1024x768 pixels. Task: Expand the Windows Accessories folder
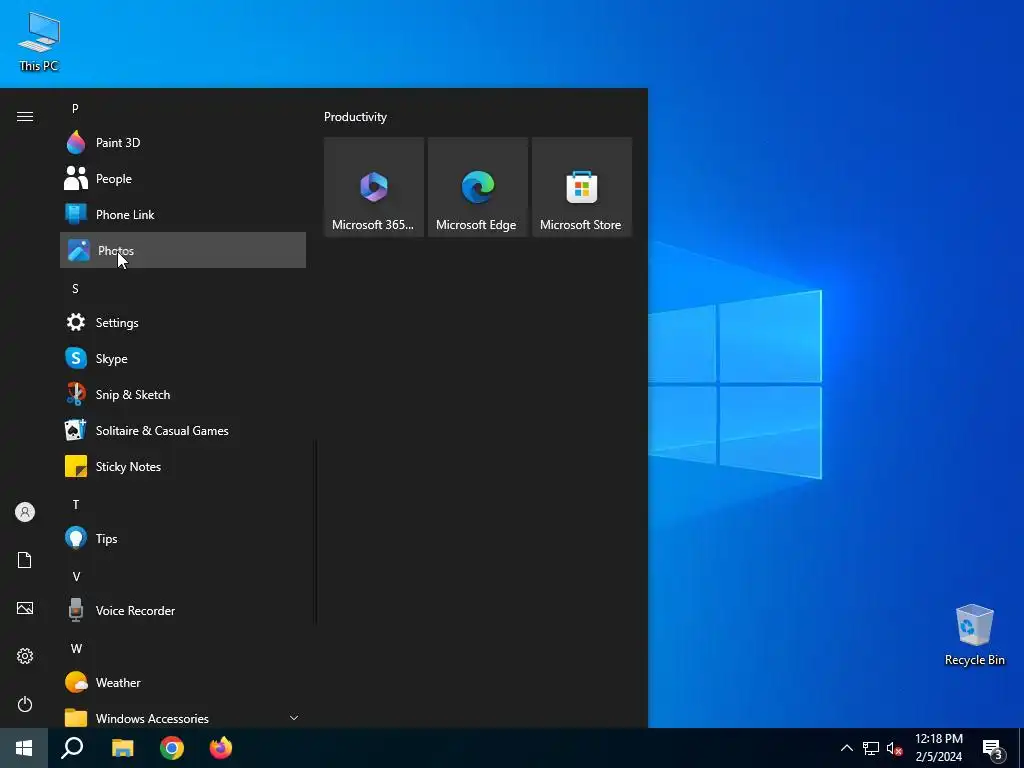click(183, 718)
